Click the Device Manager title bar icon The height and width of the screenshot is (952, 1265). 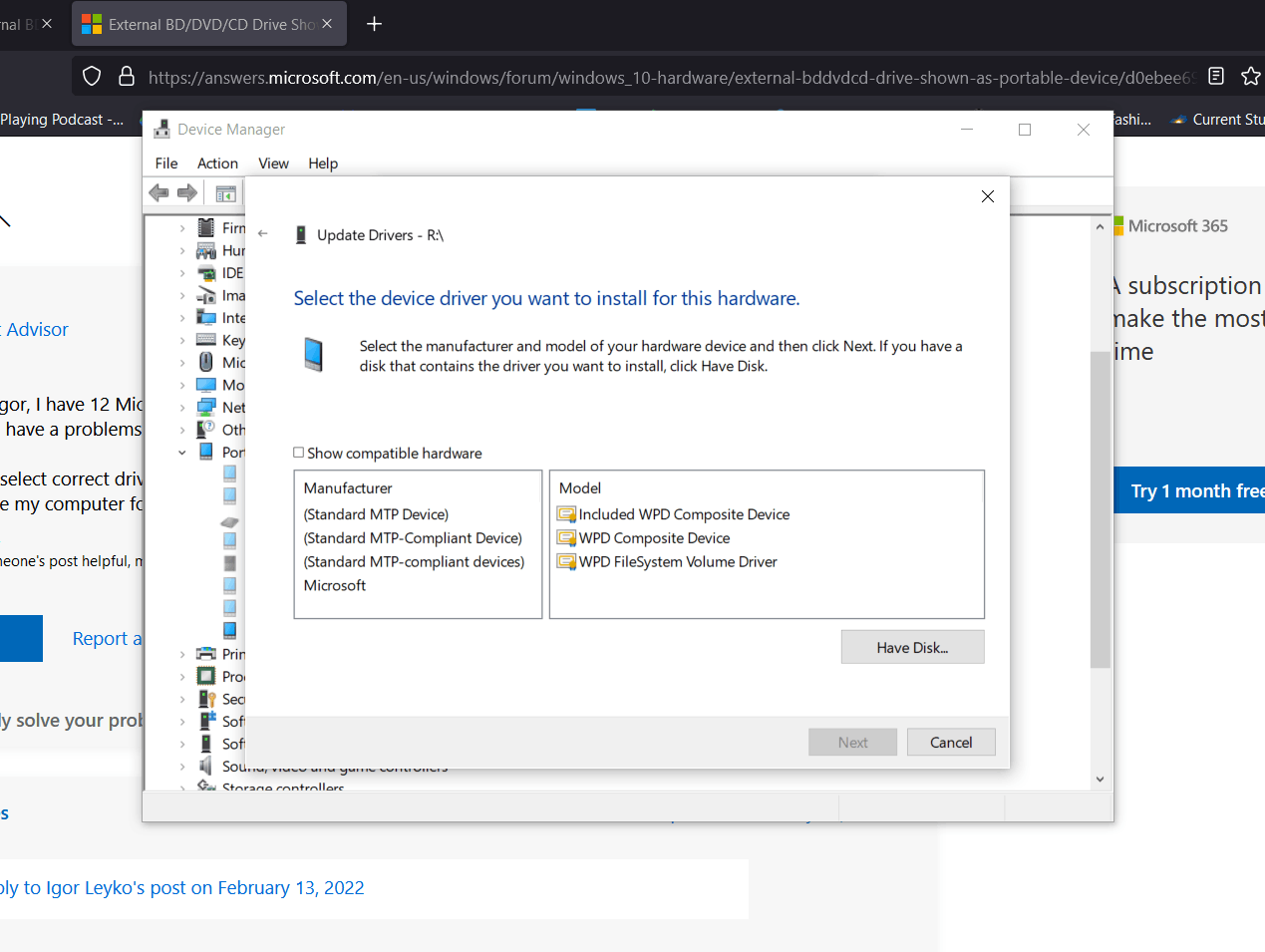161,129
